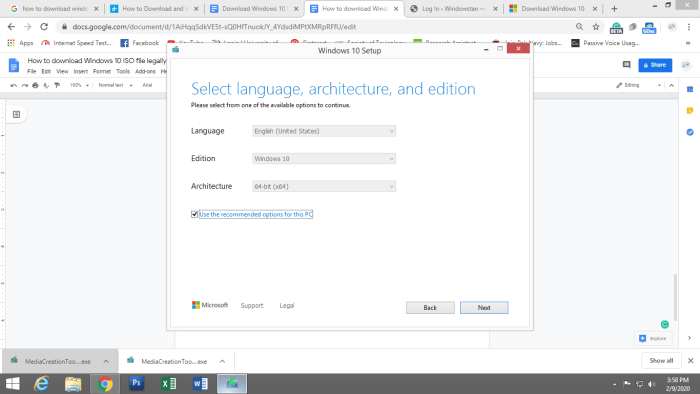Click the address bar URL
Screen dimensions: 700x394
214,27
